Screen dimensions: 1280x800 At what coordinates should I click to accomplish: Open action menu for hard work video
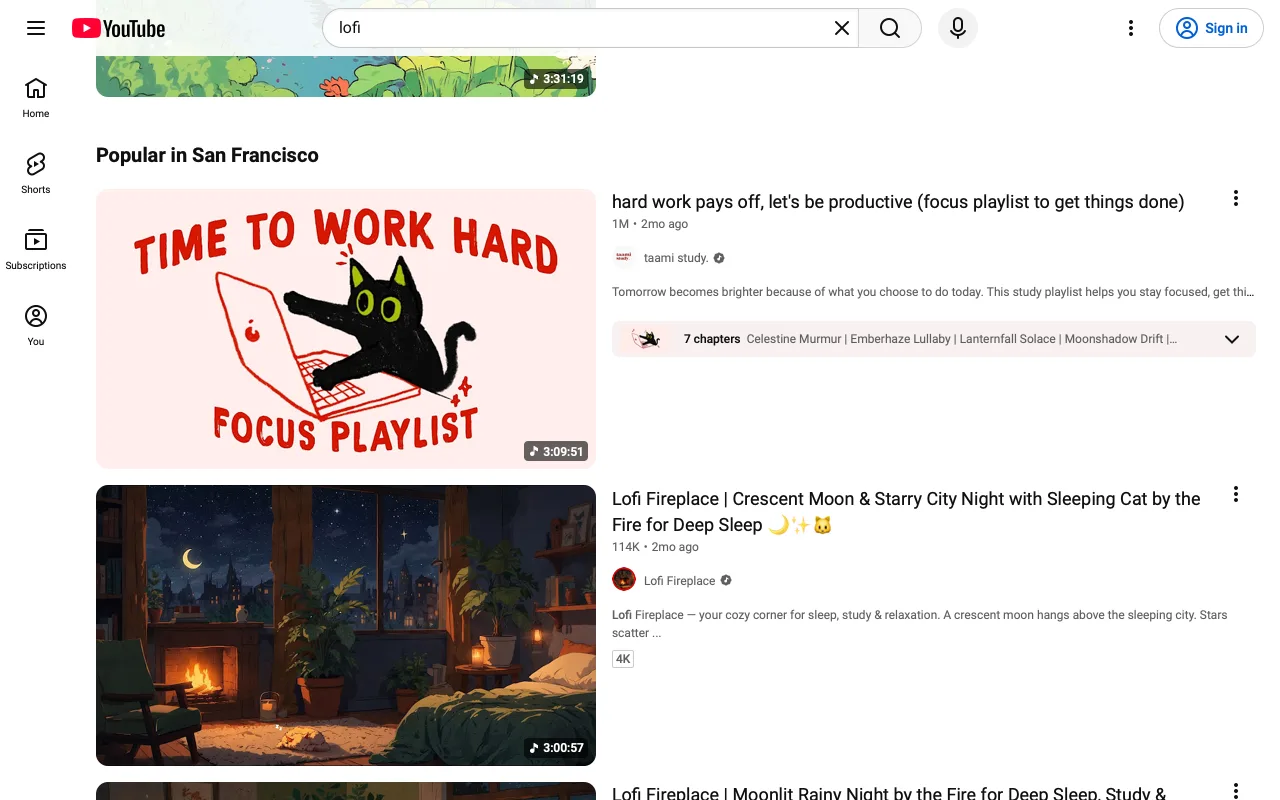pos(1236,198)
